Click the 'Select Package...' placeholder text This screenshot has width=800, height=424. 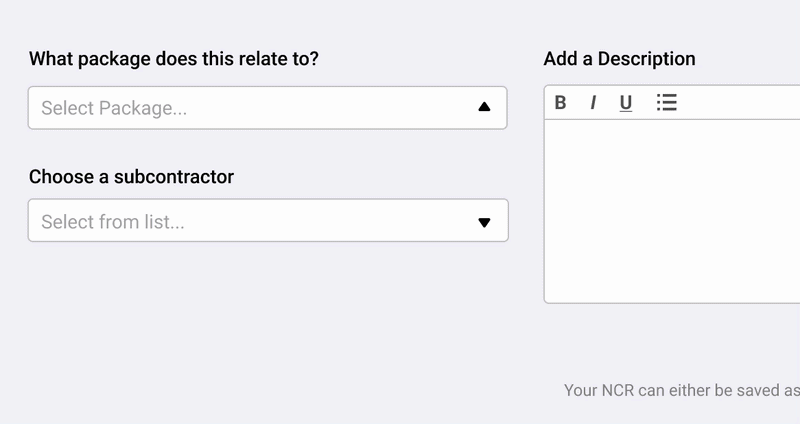coord(114,108)
